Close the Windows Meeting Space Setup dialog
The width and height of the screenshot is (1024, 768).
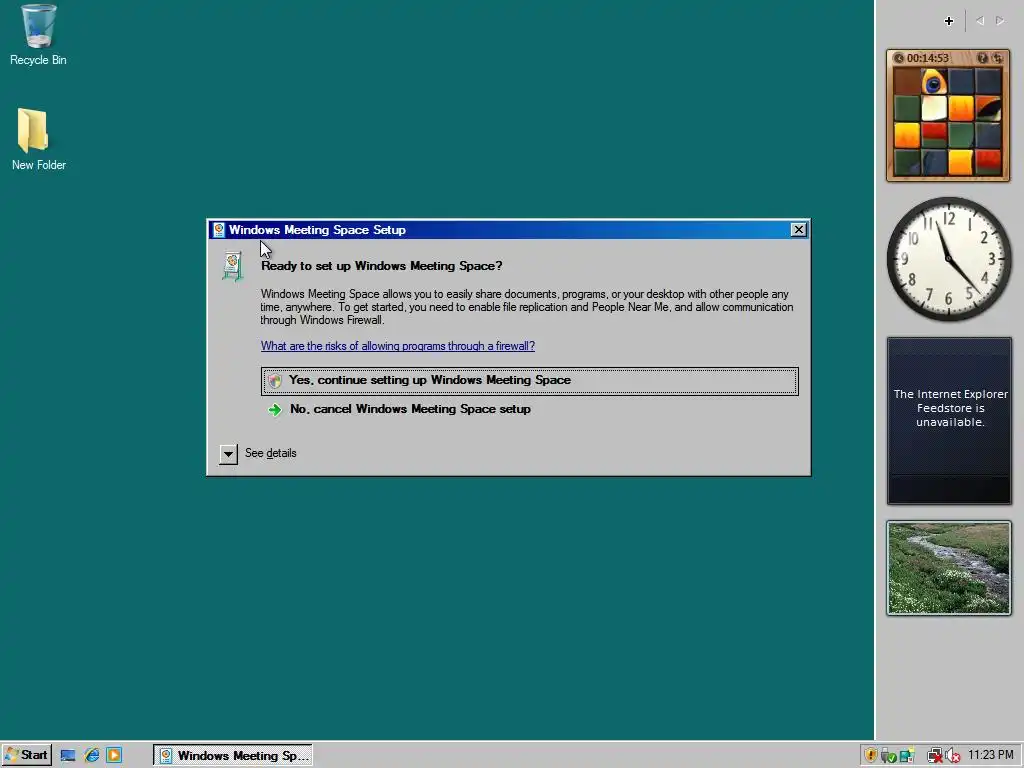tap(798, 230)
